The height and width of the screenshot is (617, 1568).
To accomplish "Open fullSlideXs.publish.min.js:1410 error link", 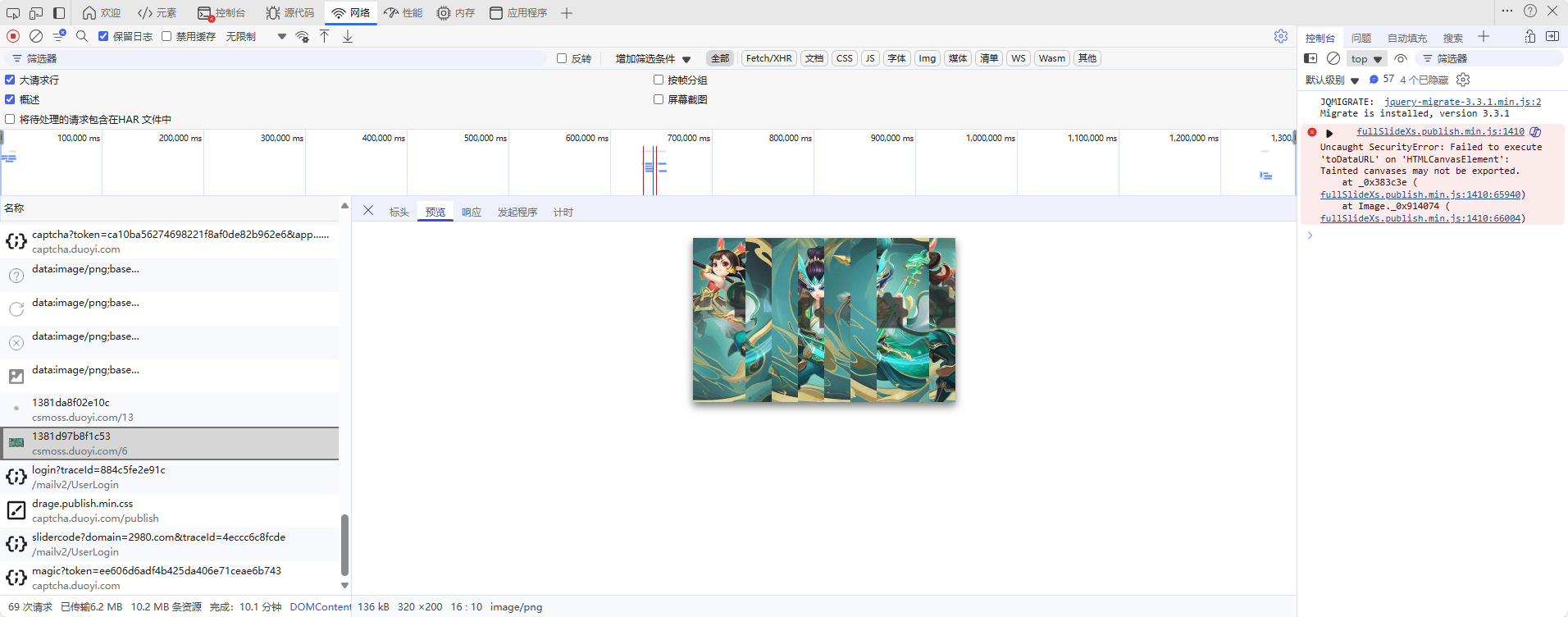I will tap(1440, 131).
